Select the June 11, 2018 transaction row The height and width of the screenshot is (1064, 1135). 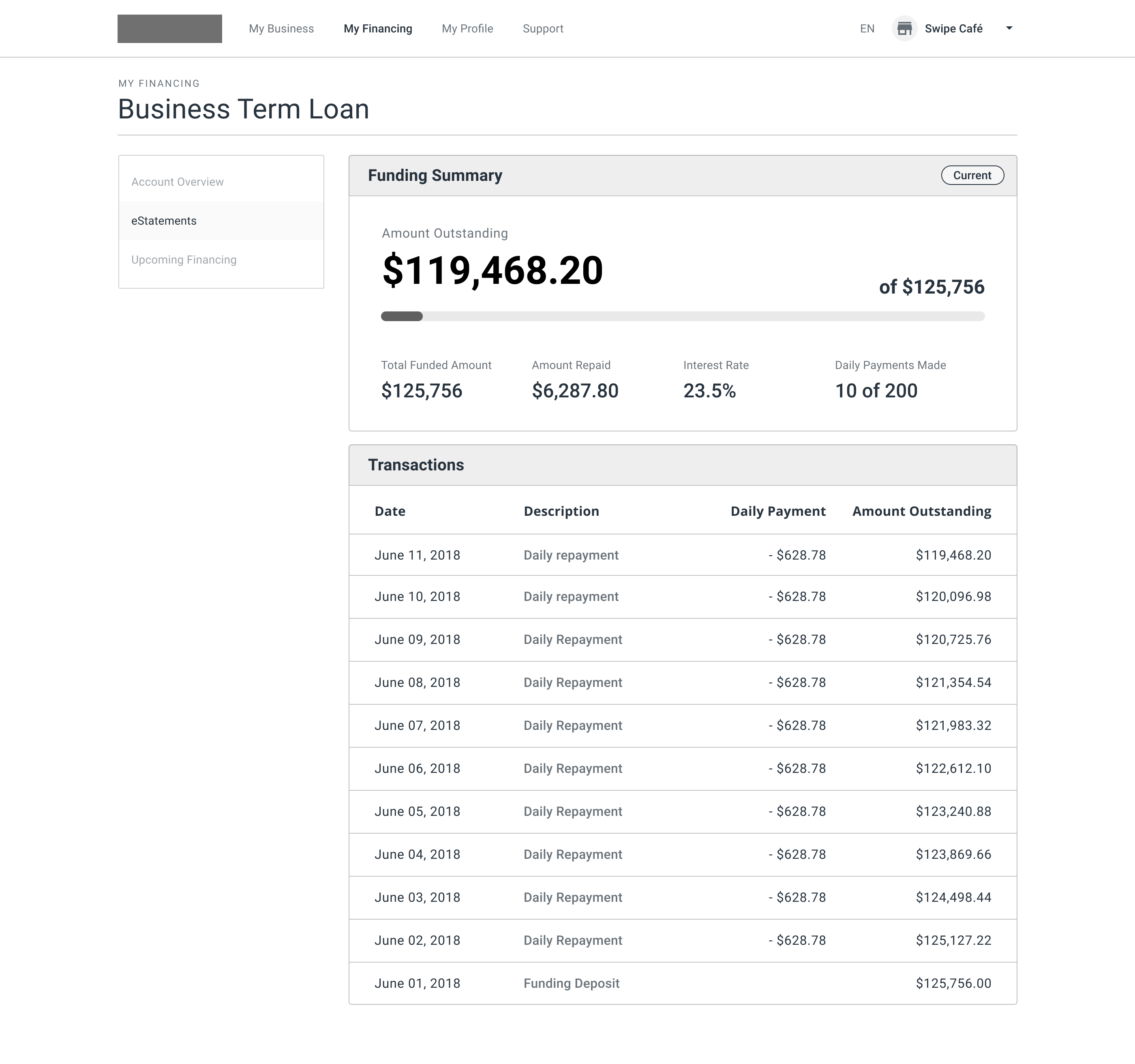click(682, 555)
